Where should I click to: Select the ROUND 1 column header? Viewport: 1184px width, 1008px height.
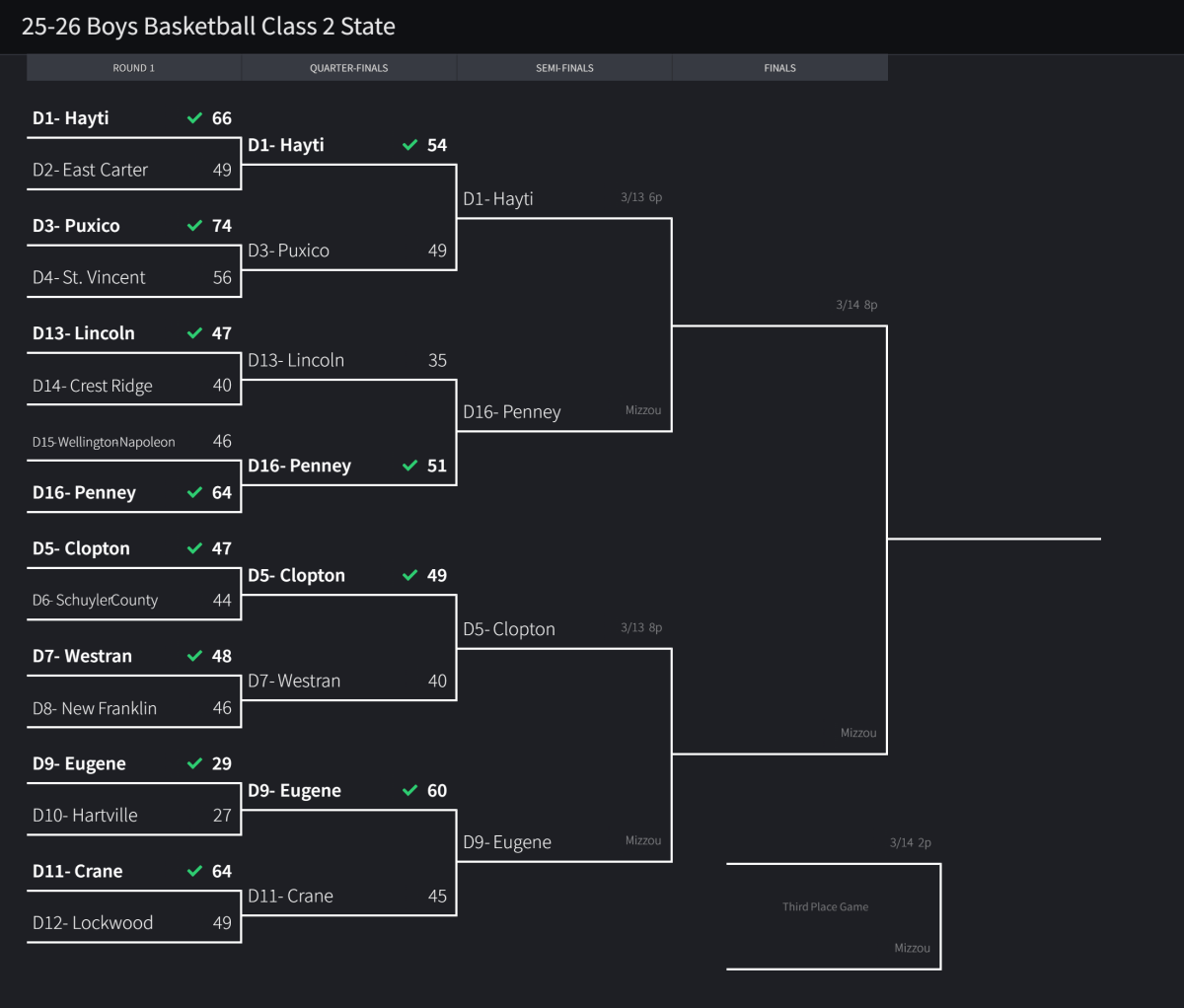tap(134, 68)
